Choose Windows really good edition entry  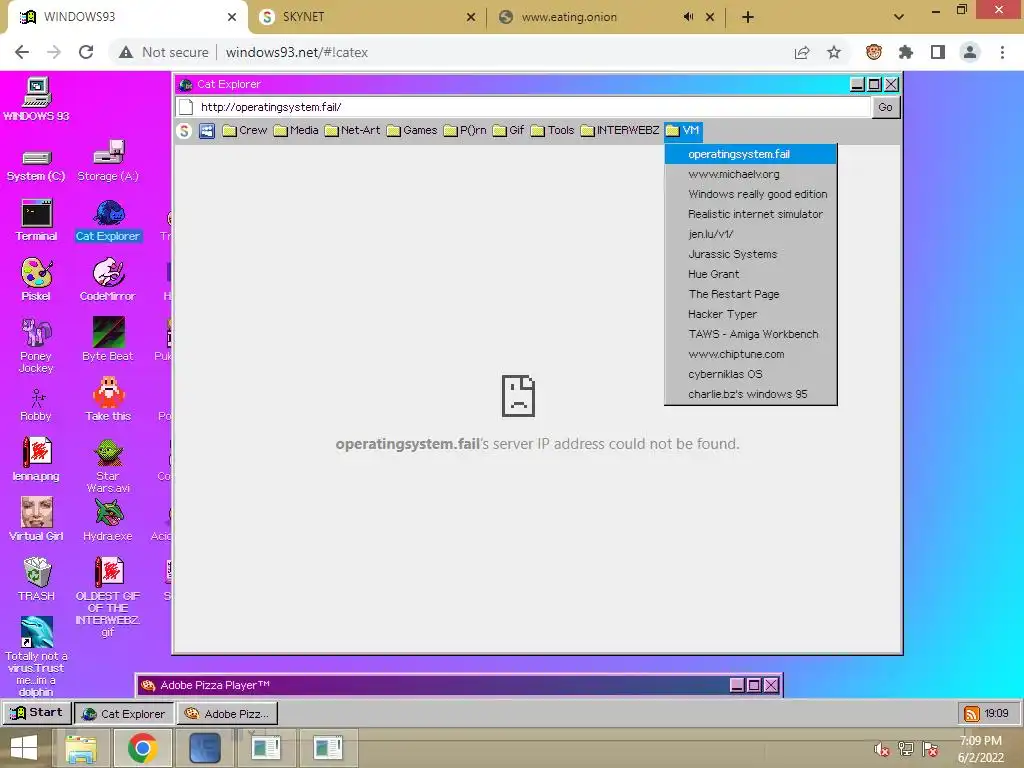click(x=750, y=194)
